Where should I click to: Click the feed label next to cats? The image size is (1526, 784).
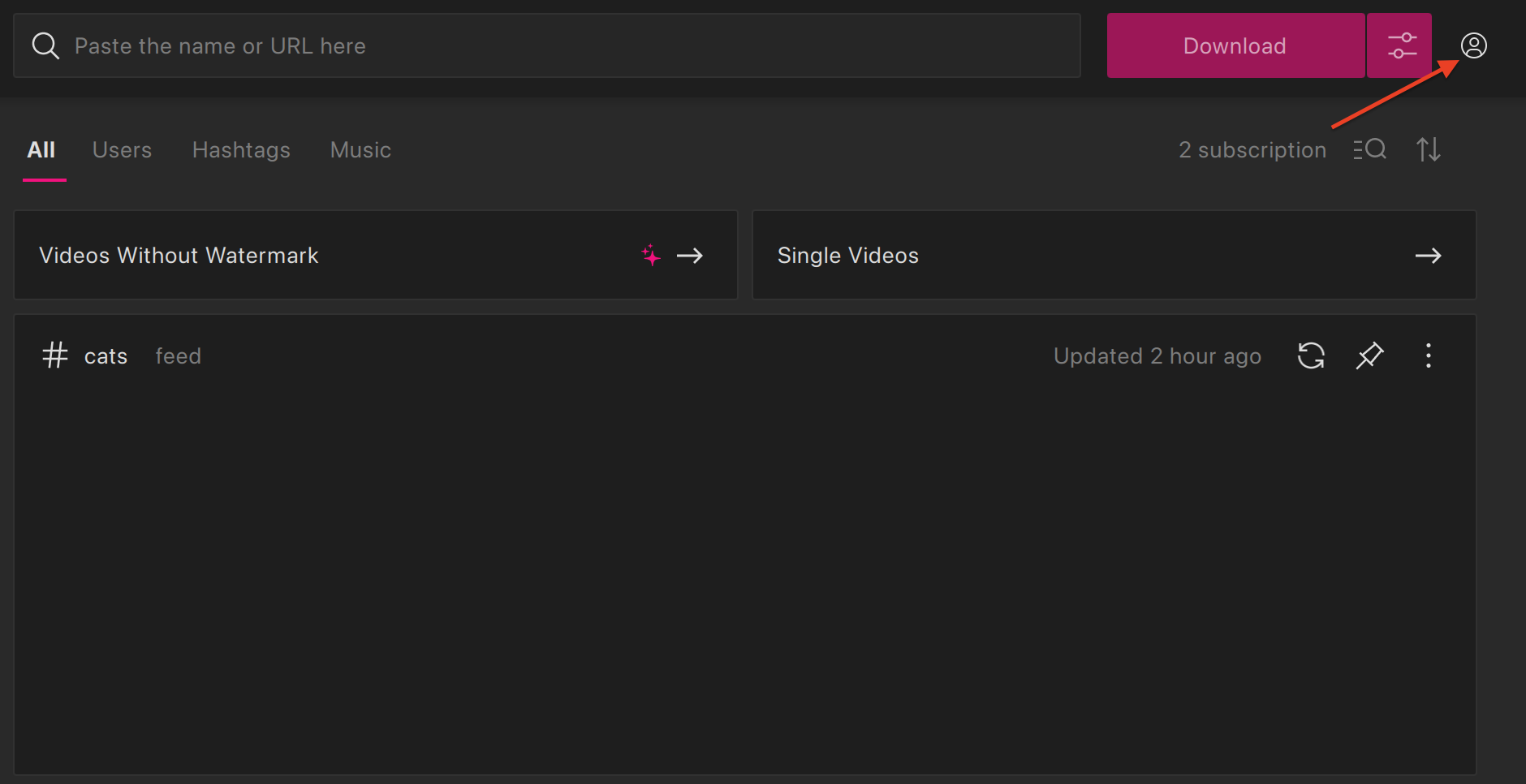(178, 355)
